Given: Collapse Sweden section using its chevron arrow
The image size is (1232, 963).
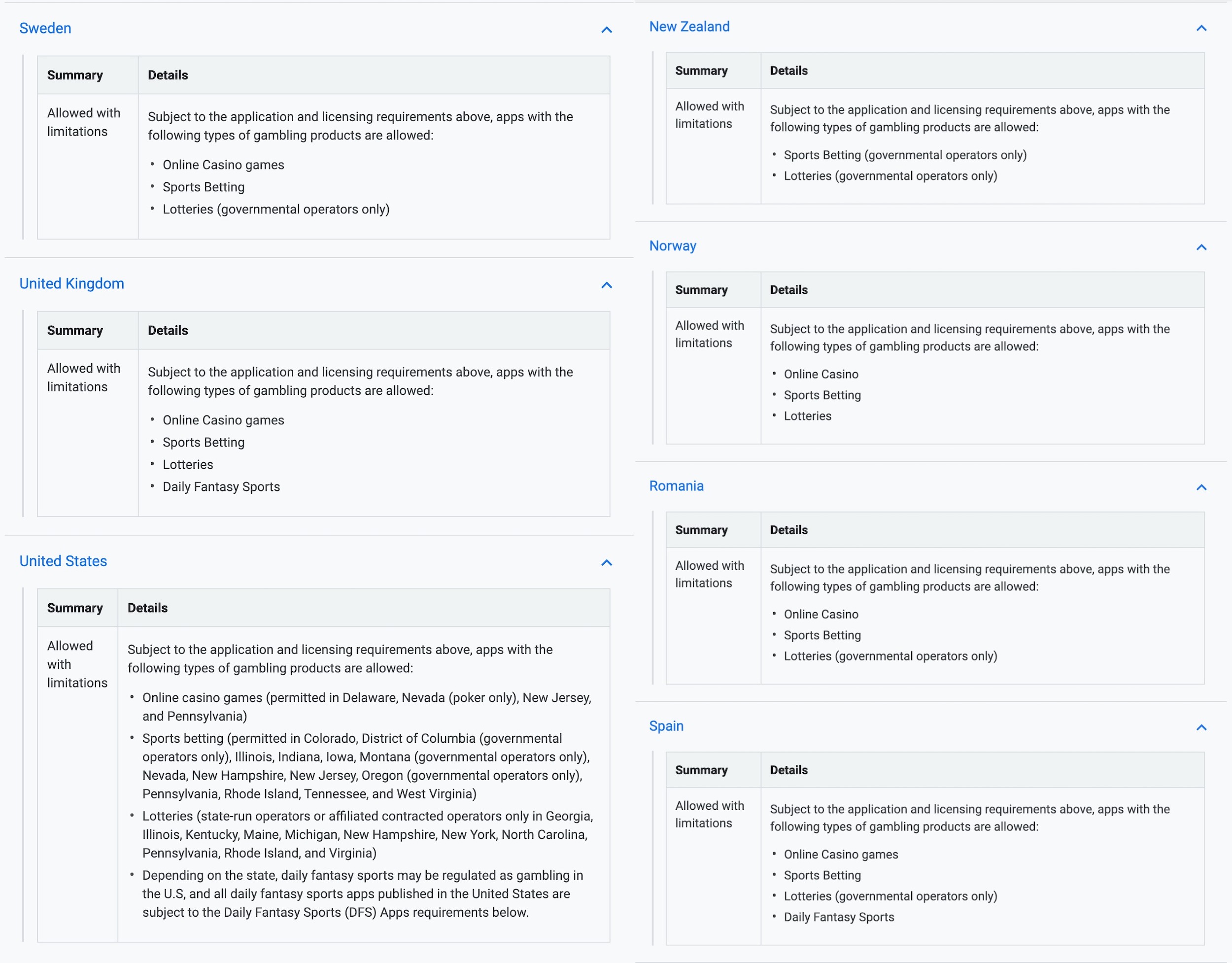Looking at the screenshot, I should coord(607,30).
